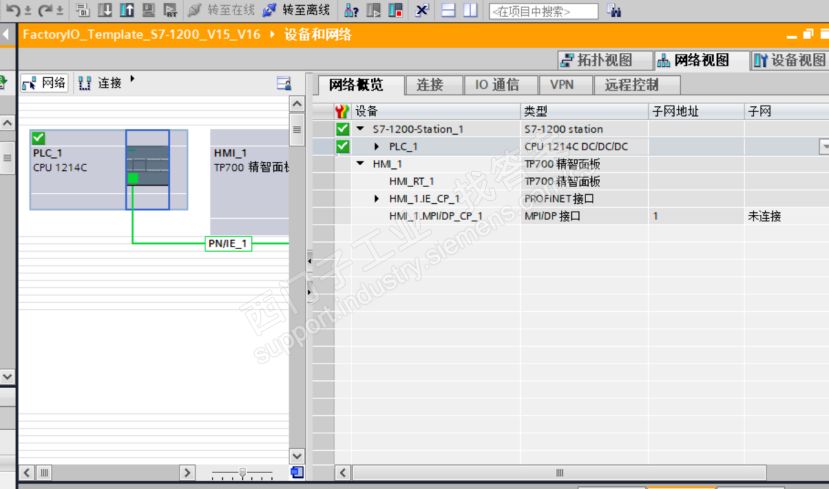The height and width of the screenshot is (489, 829).
Task: Click the canvas vertical scrollbar up arrow
Action: 297,104
